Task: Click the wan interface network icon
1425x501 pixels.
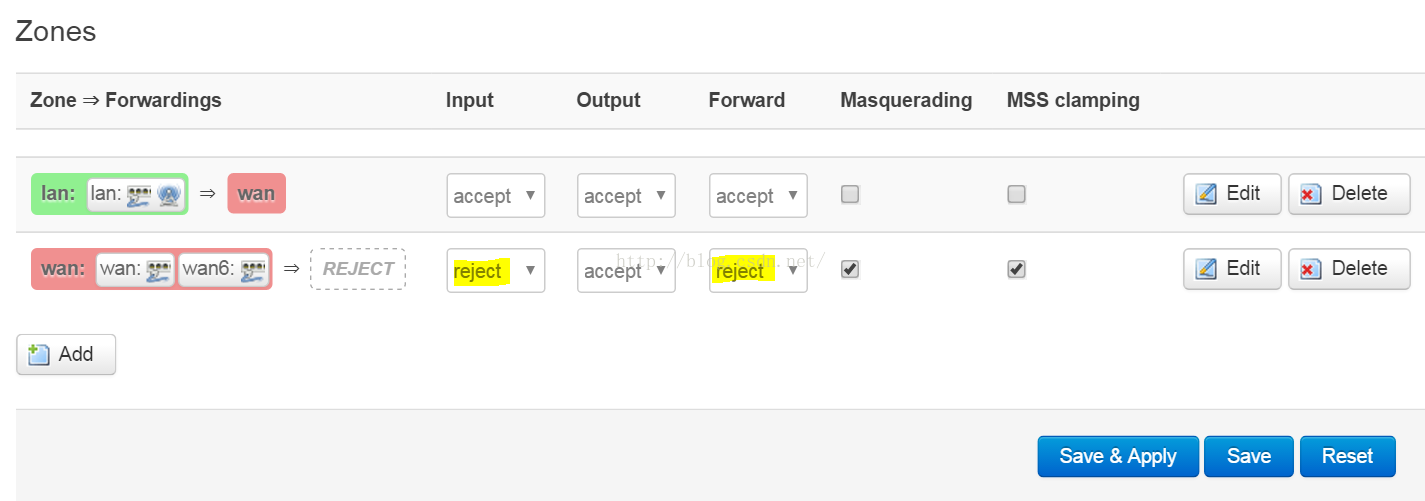Action: click(158, 269)
